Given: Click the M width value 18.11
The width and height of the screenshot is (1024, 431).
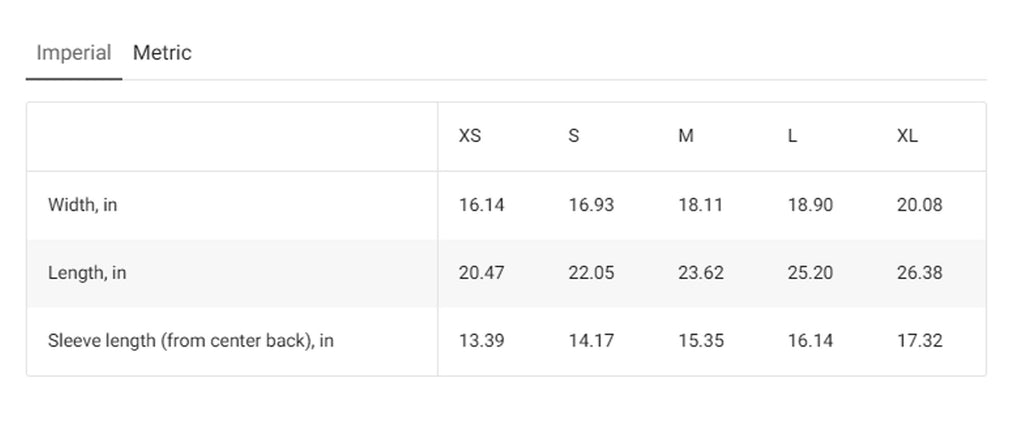Looking at the screenshot, I should click(x=700, y=205).
